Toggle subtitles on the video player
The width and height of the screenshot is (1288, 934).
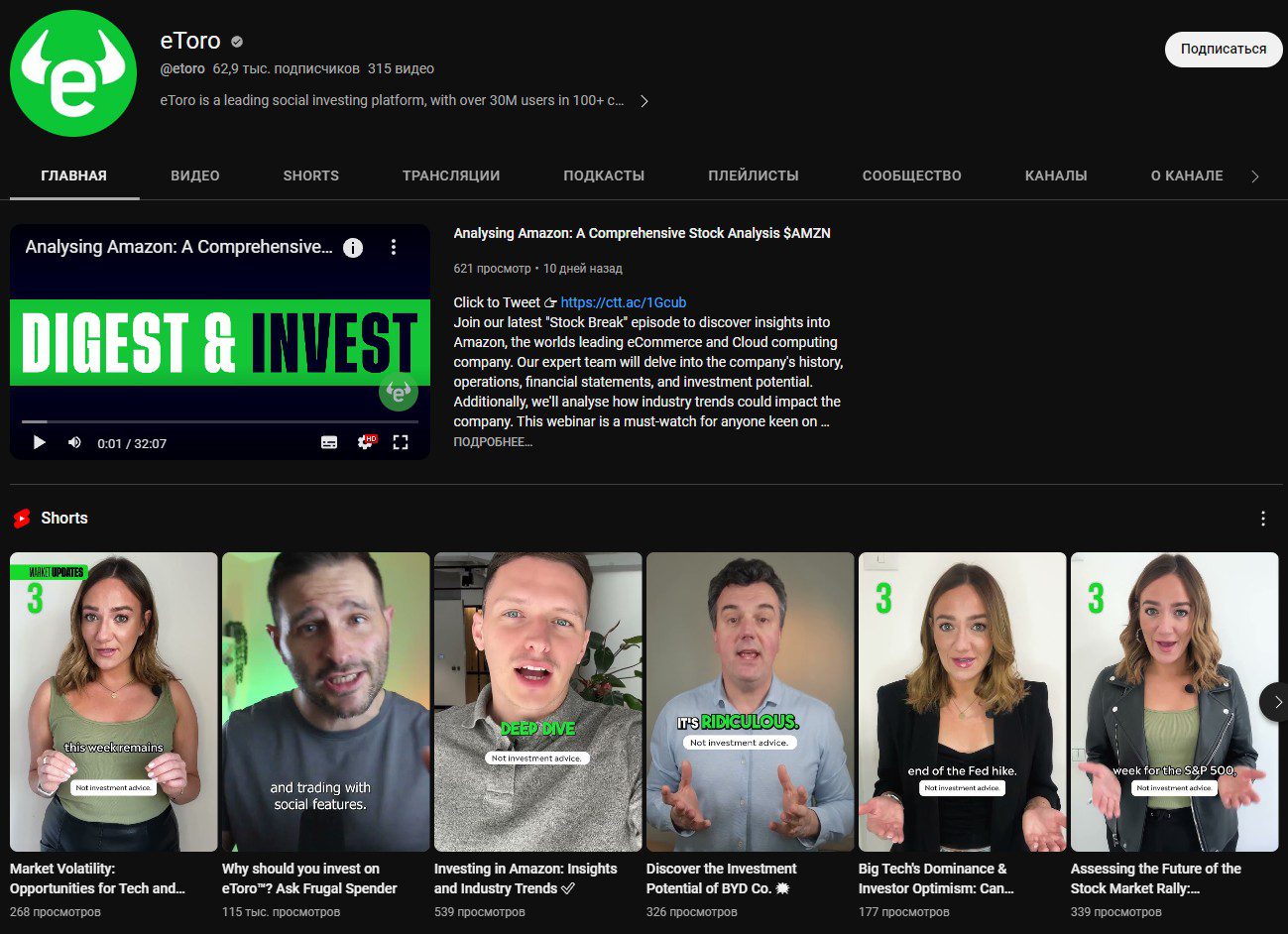(x=329, y=442)
